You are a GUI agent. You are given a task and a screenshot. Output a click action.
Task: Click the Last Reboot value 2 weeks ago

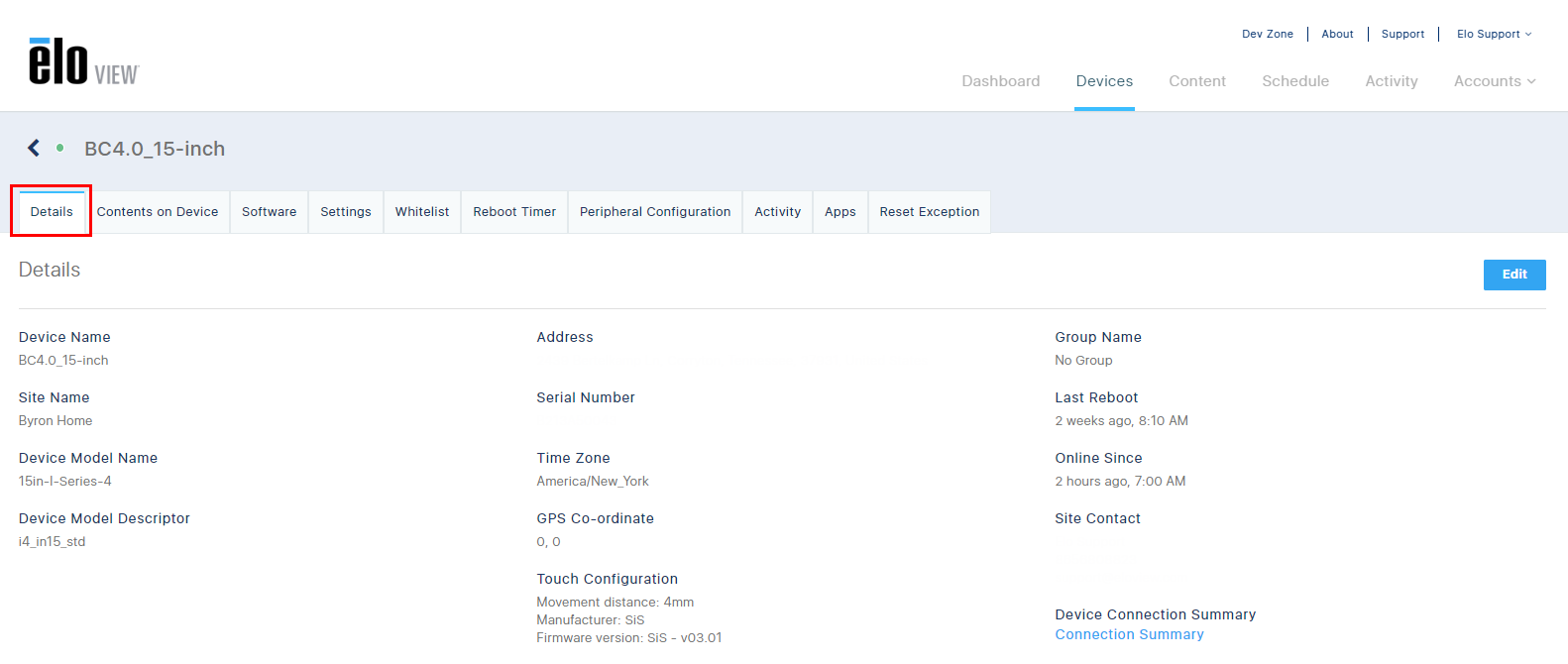click(1121, 421)
